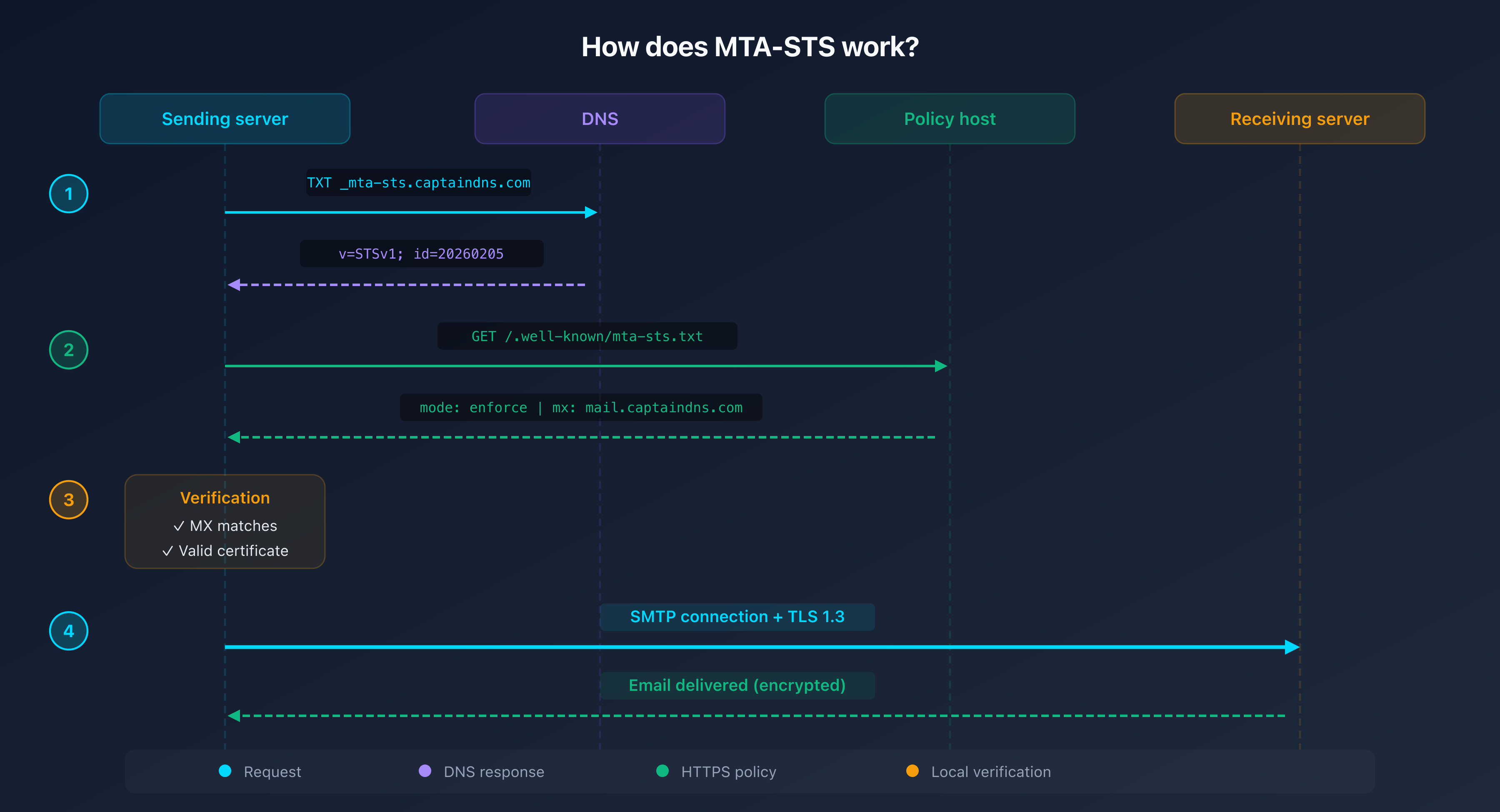Select step 1 circle in the diagram
The height and width of the screenshot is (812, 1500).
[x=68, y=193]
